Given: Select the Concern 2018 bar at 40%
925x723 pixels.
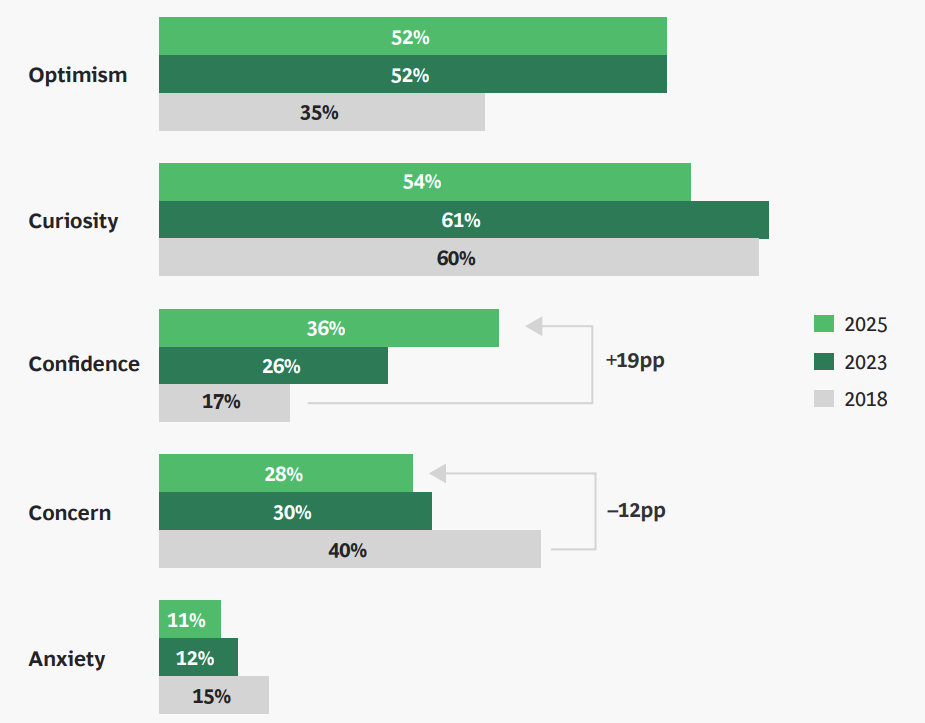Looking at the screenshot, I should click(349, 550).
